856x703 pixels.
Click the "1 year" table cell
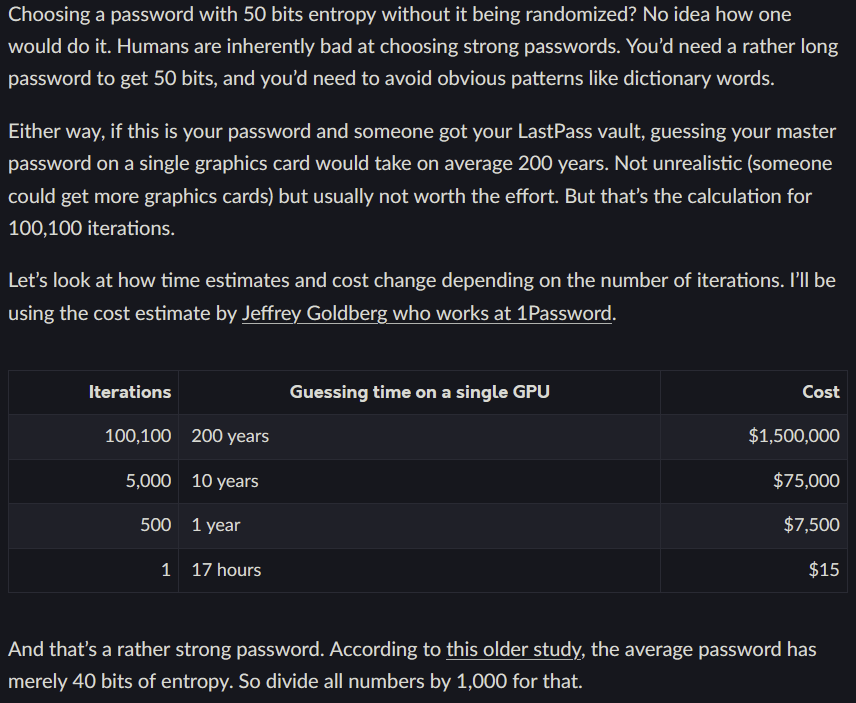[x=216, y=525]
